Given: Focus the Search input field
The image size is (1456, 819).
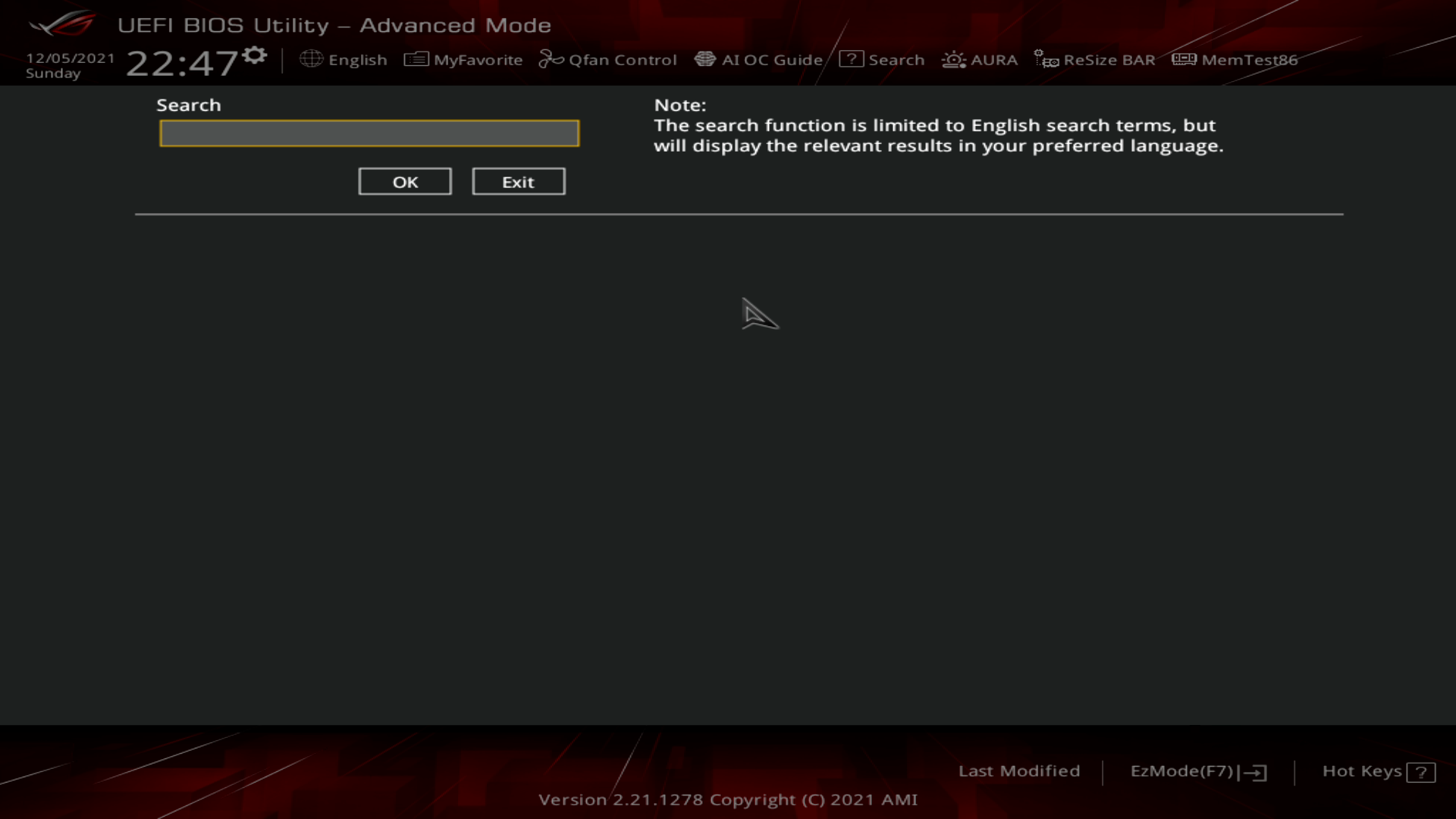Looking at the screenshot, I should [x=369, y=133].
